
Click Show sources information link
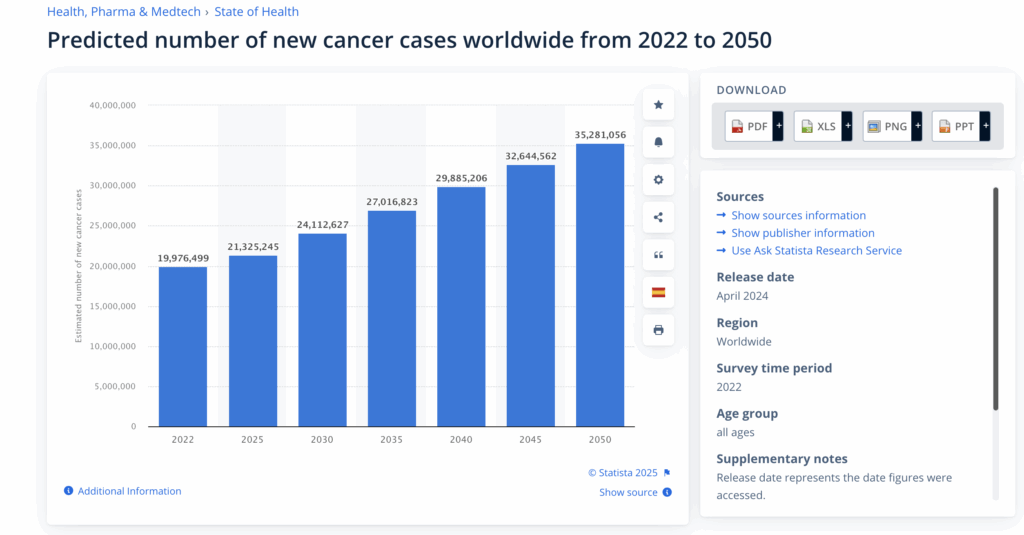pyautogui.click(x=798, y=215)
